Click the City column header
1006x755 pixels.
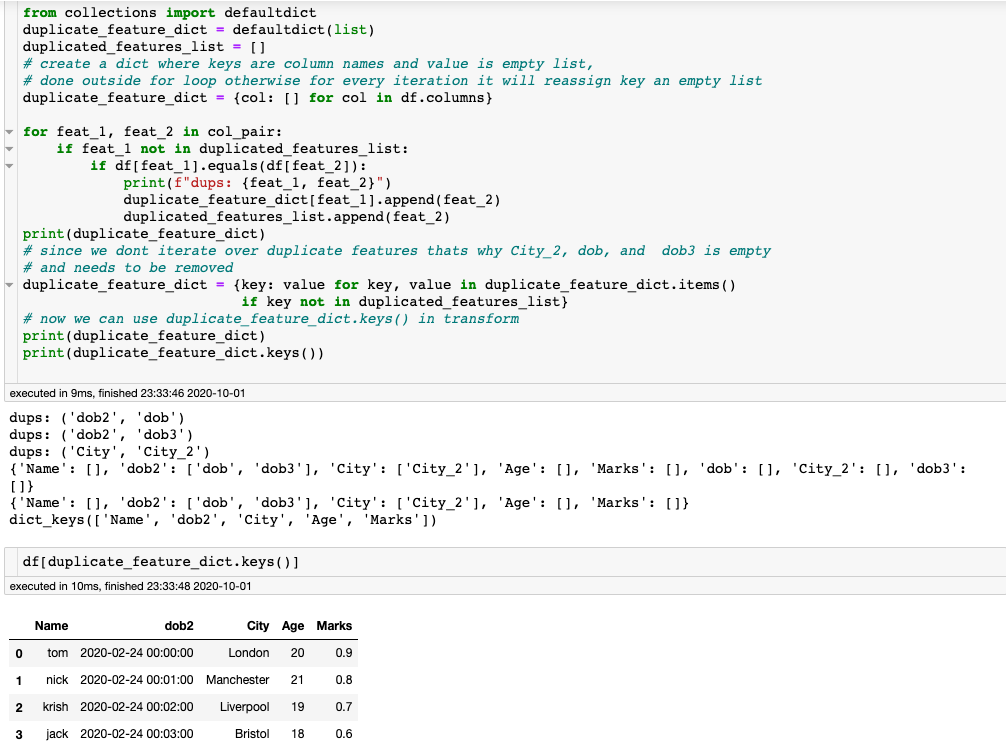[258, 626]
